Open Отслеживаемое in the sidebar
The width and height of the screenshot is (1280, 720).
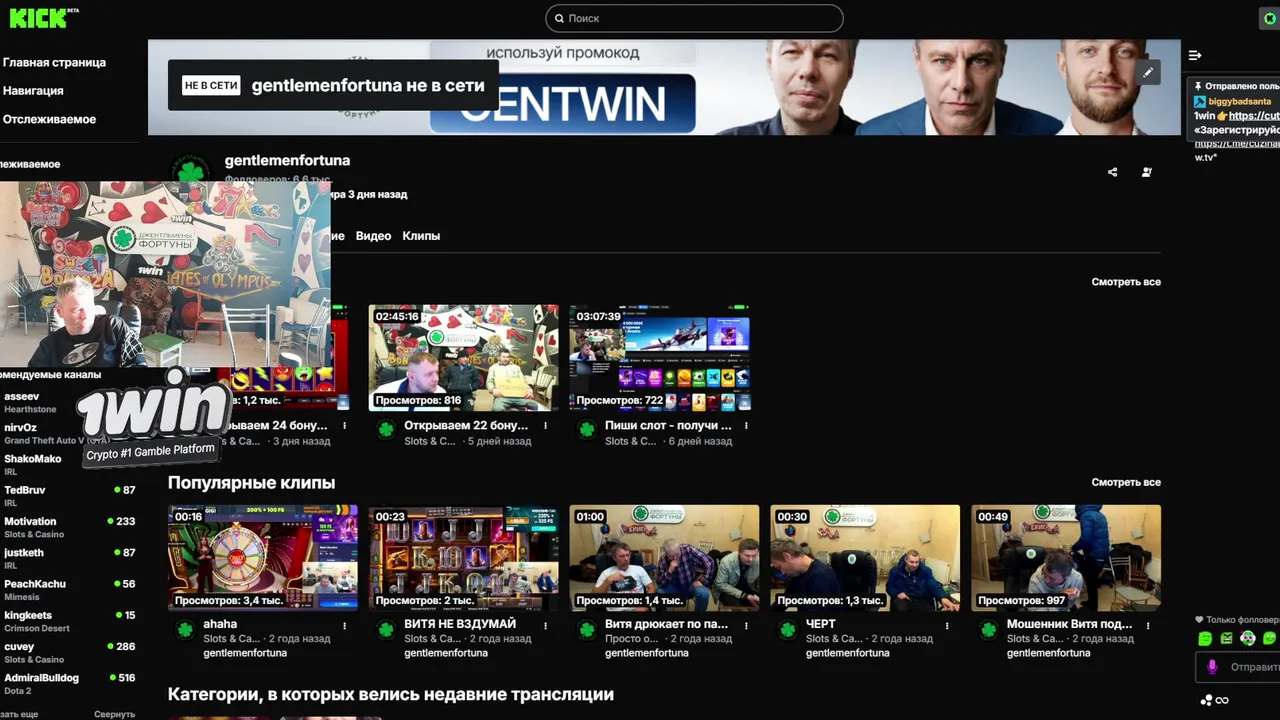(49, 119)
